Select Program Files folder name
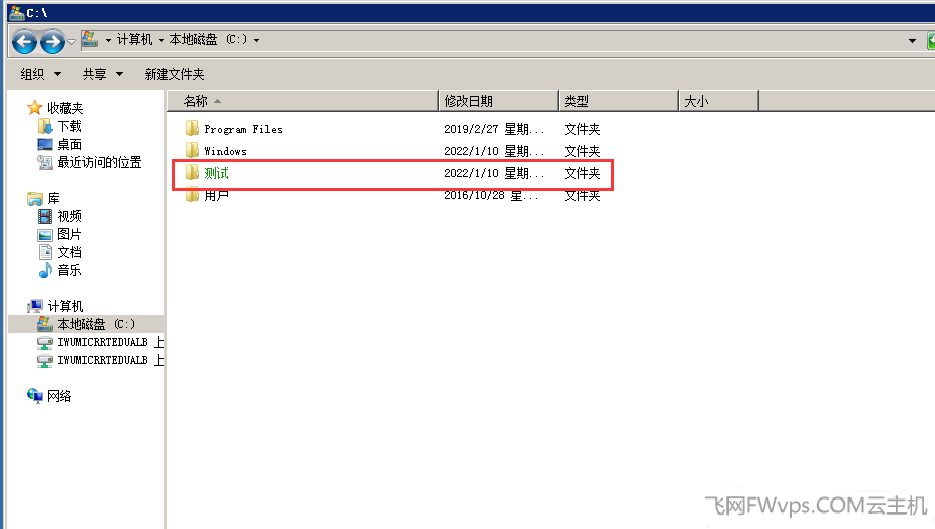The height and width of the screenshot is (529, 935). (x=243, y=129)
